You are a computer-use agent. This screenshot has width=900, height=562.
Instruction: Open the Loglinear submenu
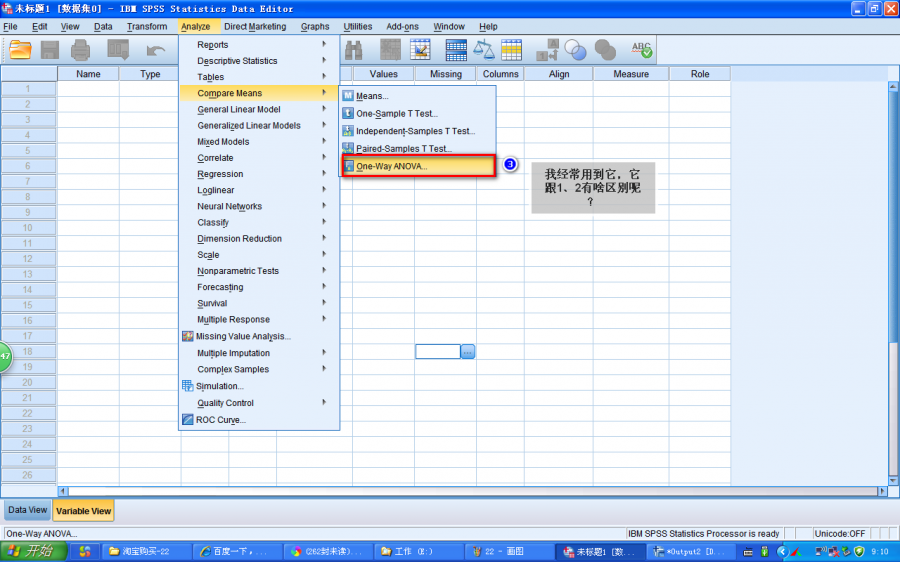[x=259, y=189]
